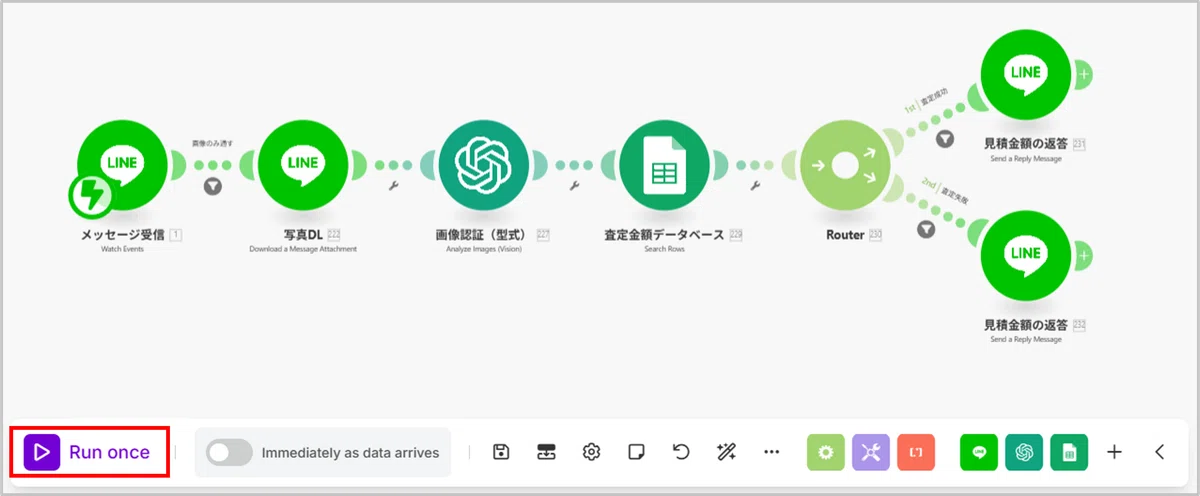
Task: Open the filter after the メッセージ受信 module
Action: 212,186
